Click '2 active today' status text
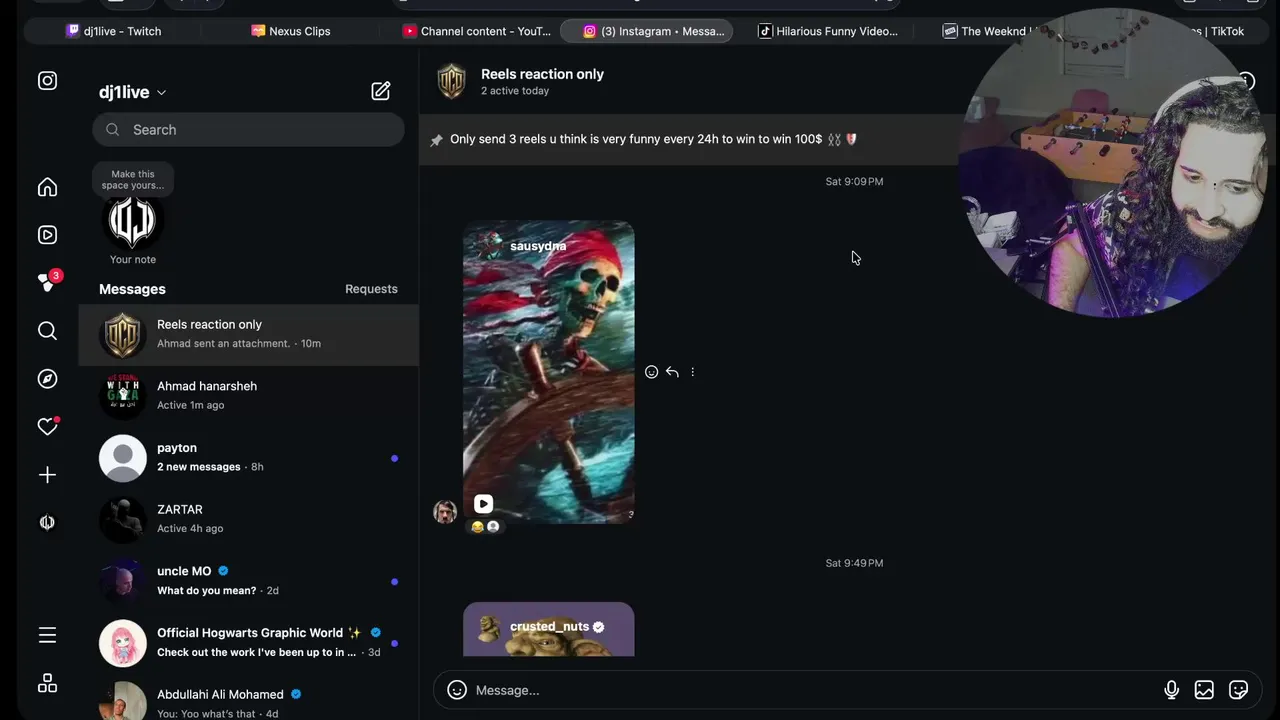Image resolution: width=1280 pixels, height=720 pixels. point(515,91)
